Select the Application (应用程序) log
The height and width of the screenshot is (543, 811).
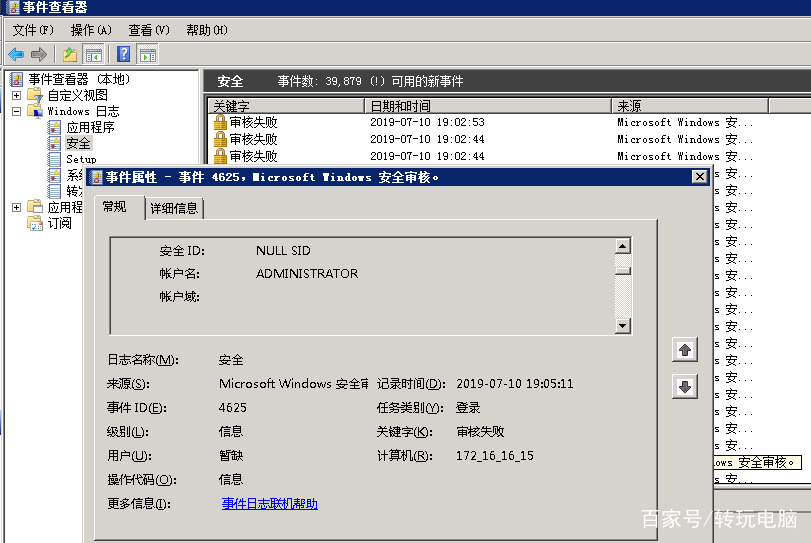pyautogui.click(x=90, y=127)
